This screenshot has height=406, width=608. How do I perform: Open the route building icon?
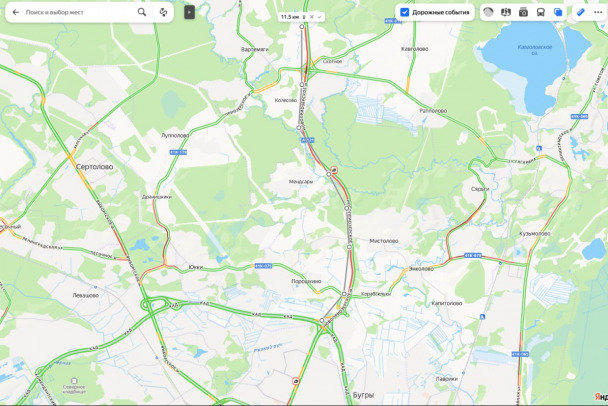pyautogui.click(x=163, y=12)
